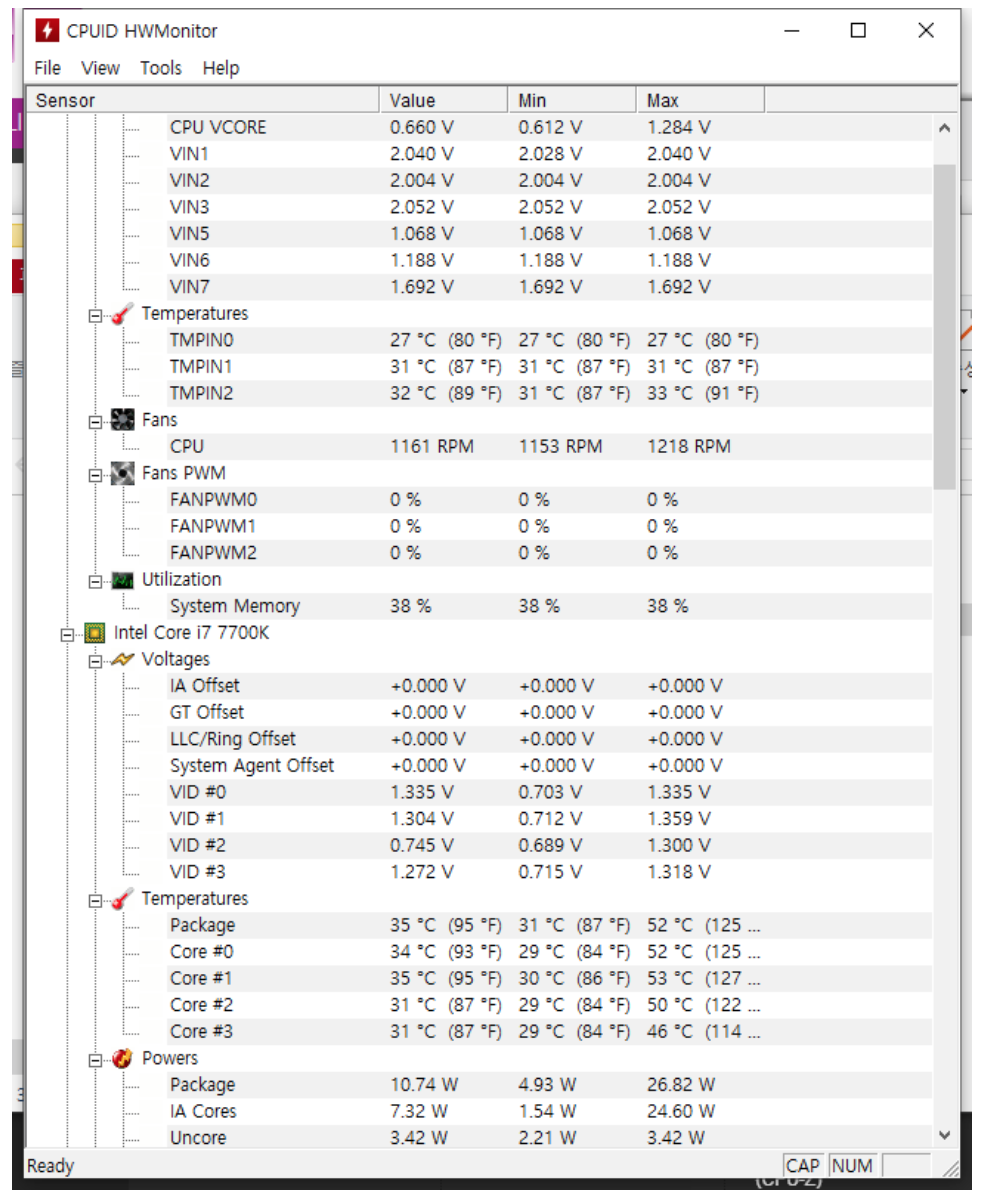Minimize the HWMonitor window
Image resolution: width=984 pixels, height=1198 pixels.
click(792, 31)
